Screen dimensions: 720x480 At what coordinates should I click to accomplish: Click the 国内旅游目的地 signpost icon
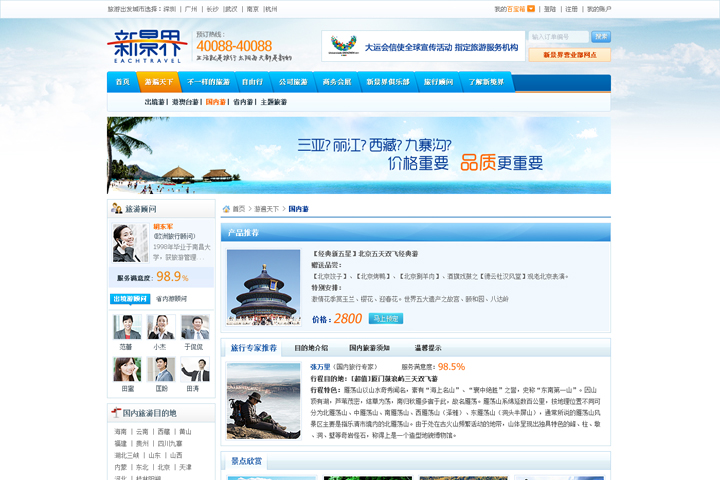(x=116, y=412)
